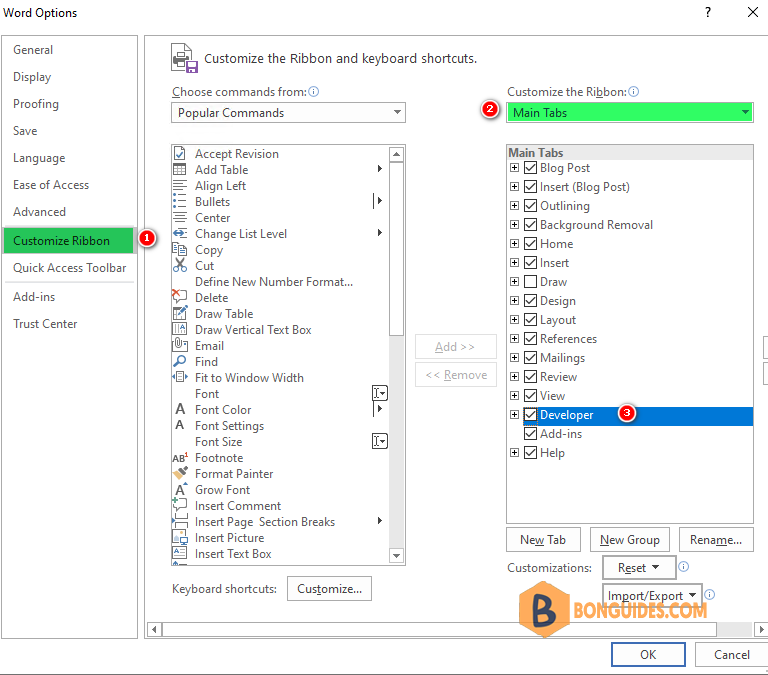This screenshot has width=768, height=675.
Task: Click the Format Painter brush icon
Action: click(180, 473)
